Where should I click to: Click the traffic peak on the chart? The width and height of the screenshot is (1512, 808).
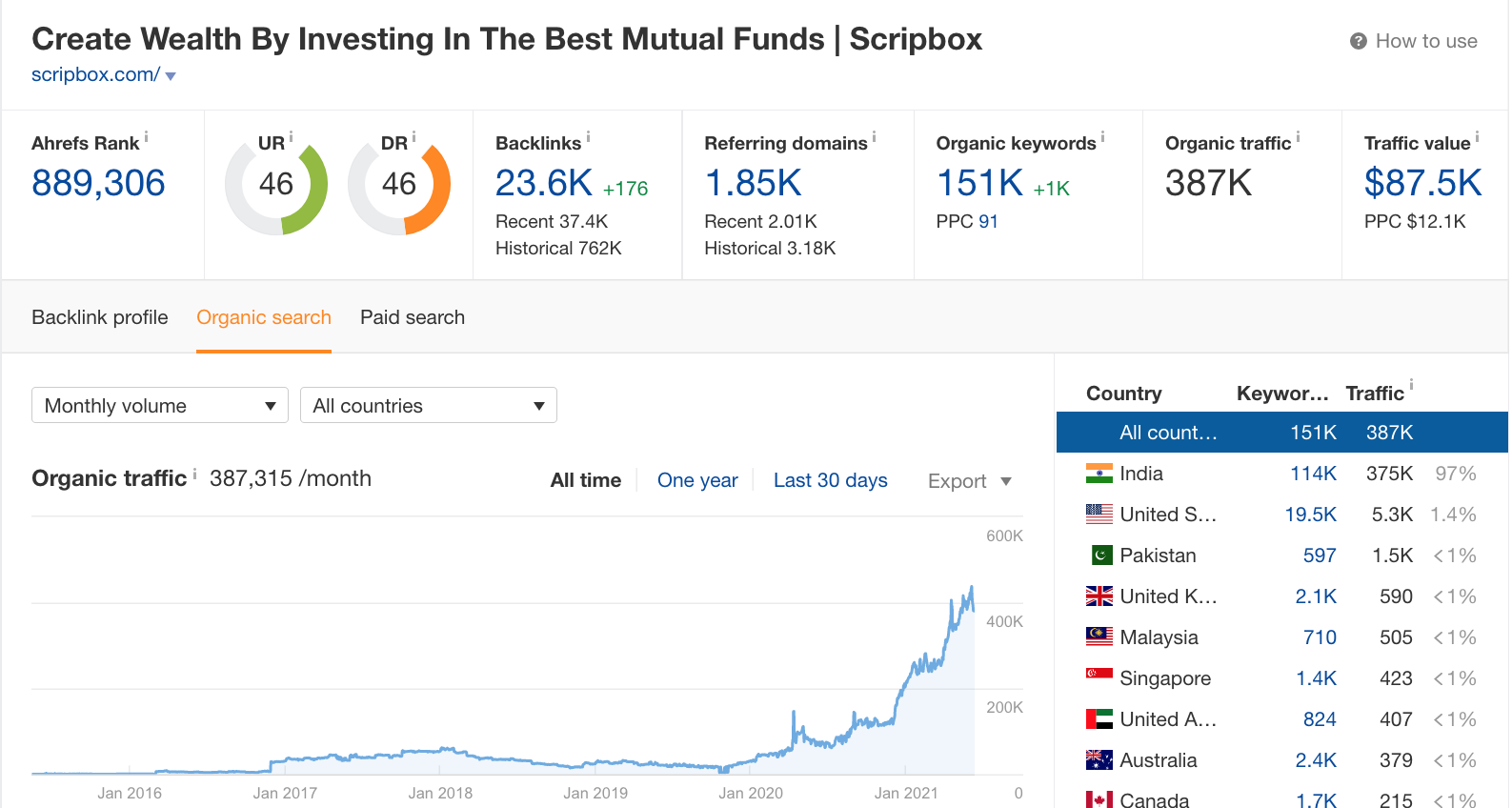971,588
